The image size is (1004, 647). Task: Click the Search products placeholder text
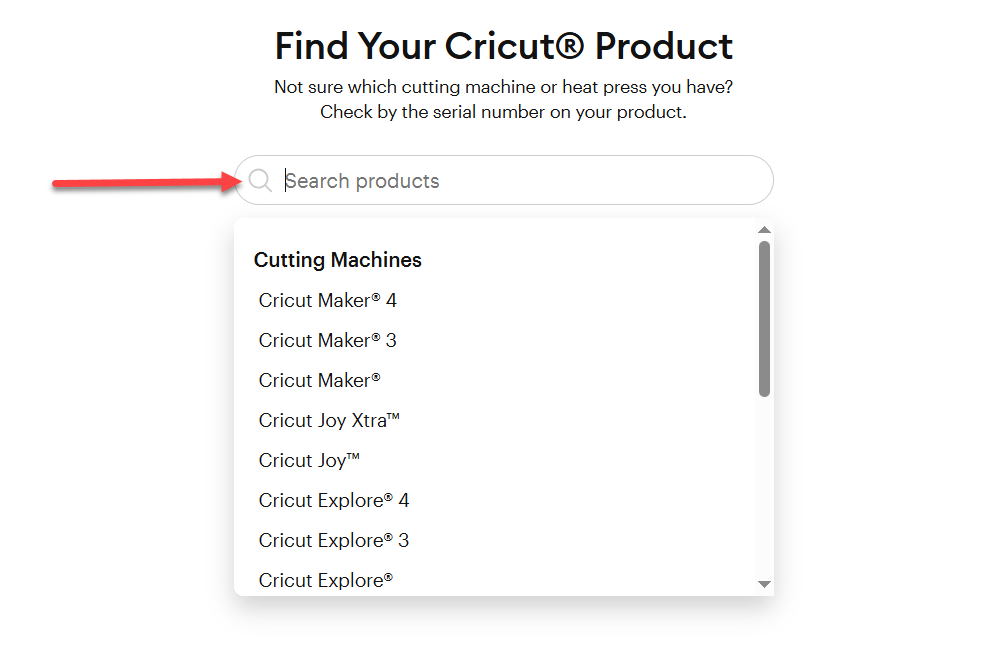coord(362,180)
